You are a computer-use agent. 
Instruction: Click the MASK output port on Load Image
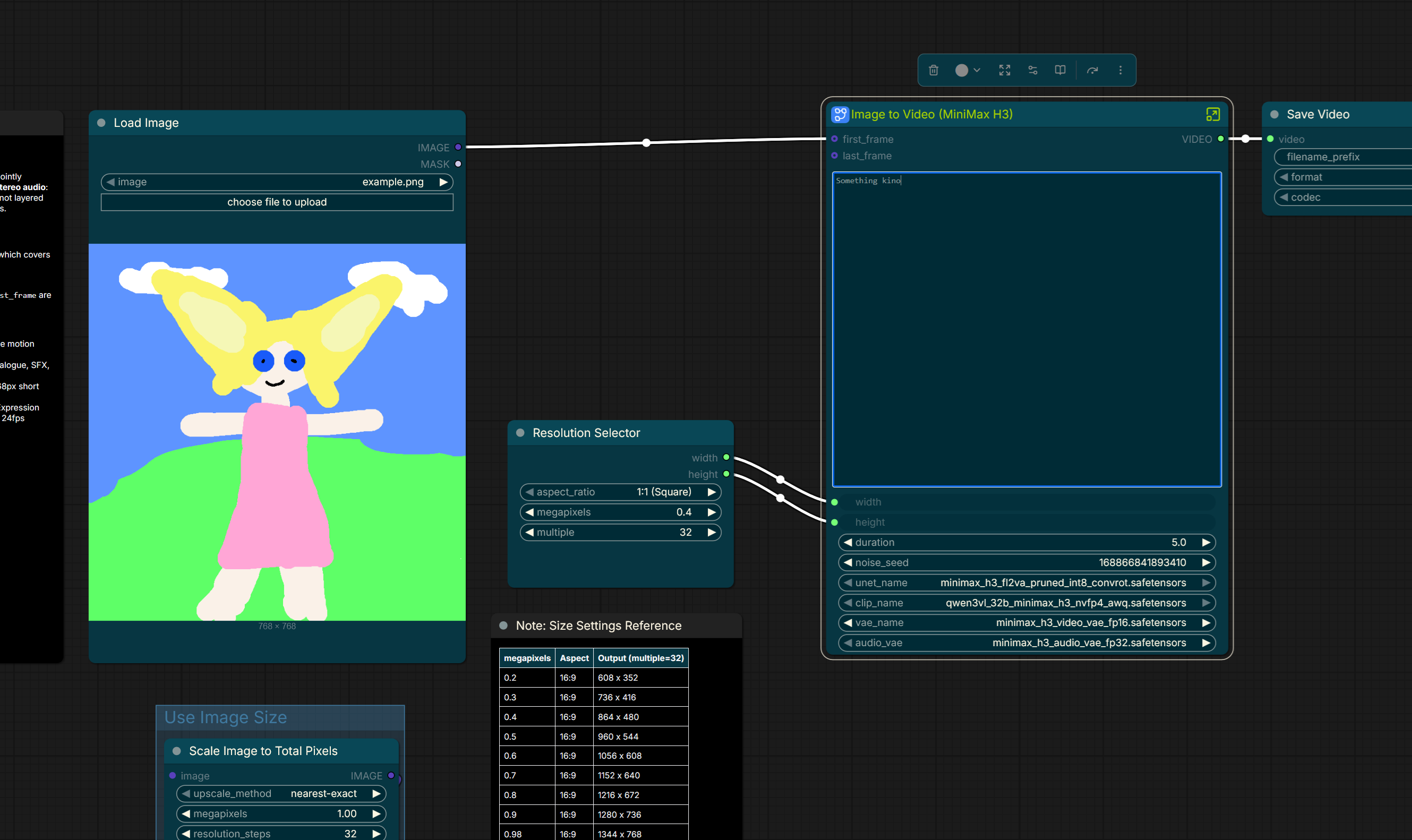(x=458, y=164)
